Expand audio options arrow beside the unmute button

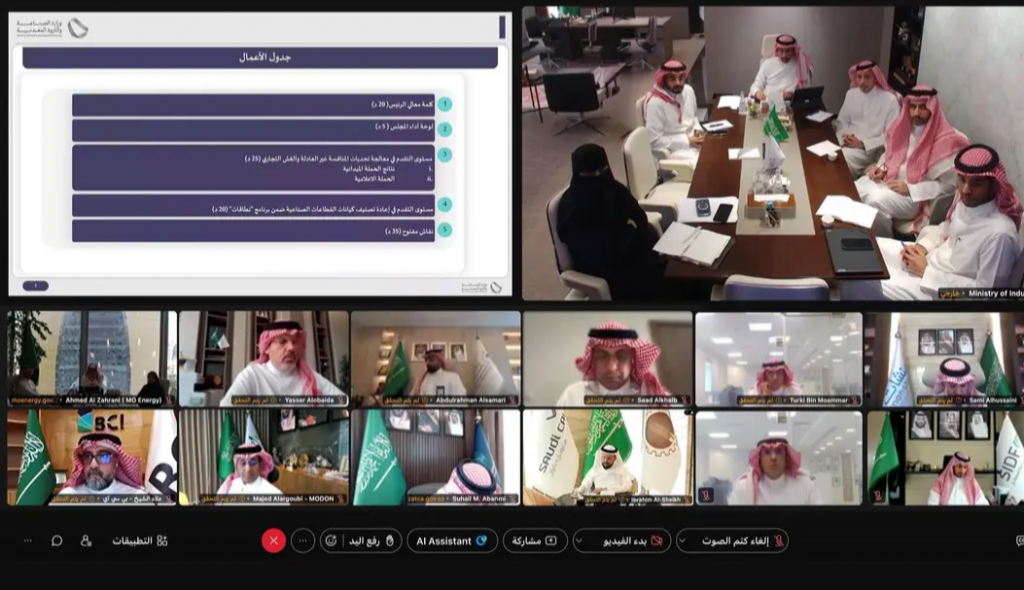click(x=684, y=541)
